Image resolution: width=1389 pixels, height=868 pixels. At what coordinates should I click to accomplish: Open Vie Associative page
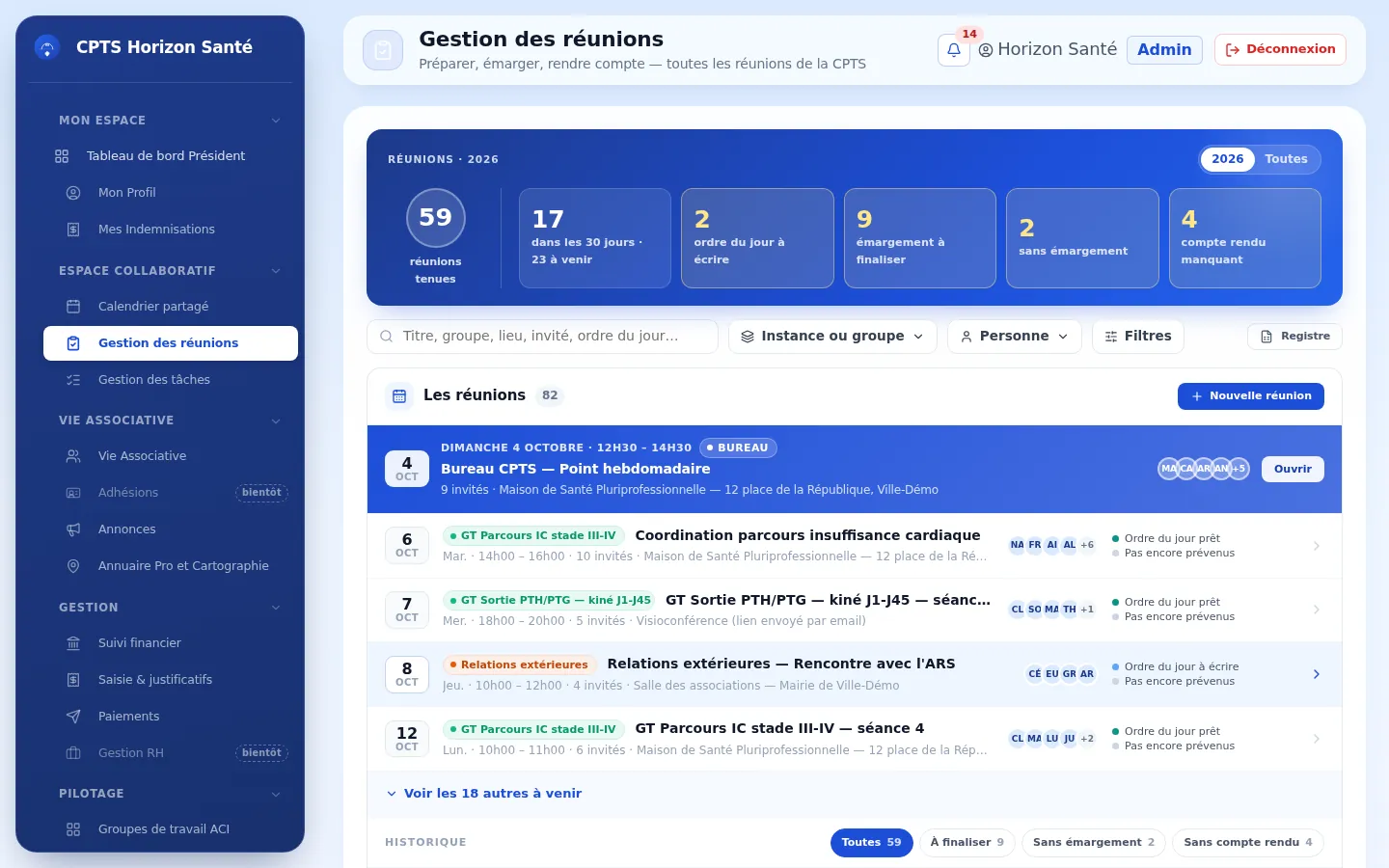coord(170,456)
